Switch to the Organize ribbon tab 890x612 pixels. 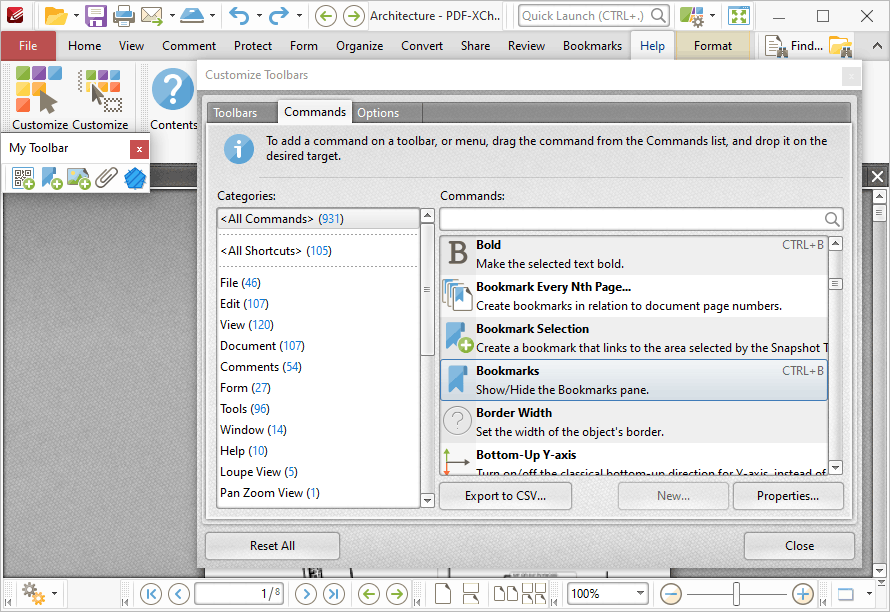[359, 46]
